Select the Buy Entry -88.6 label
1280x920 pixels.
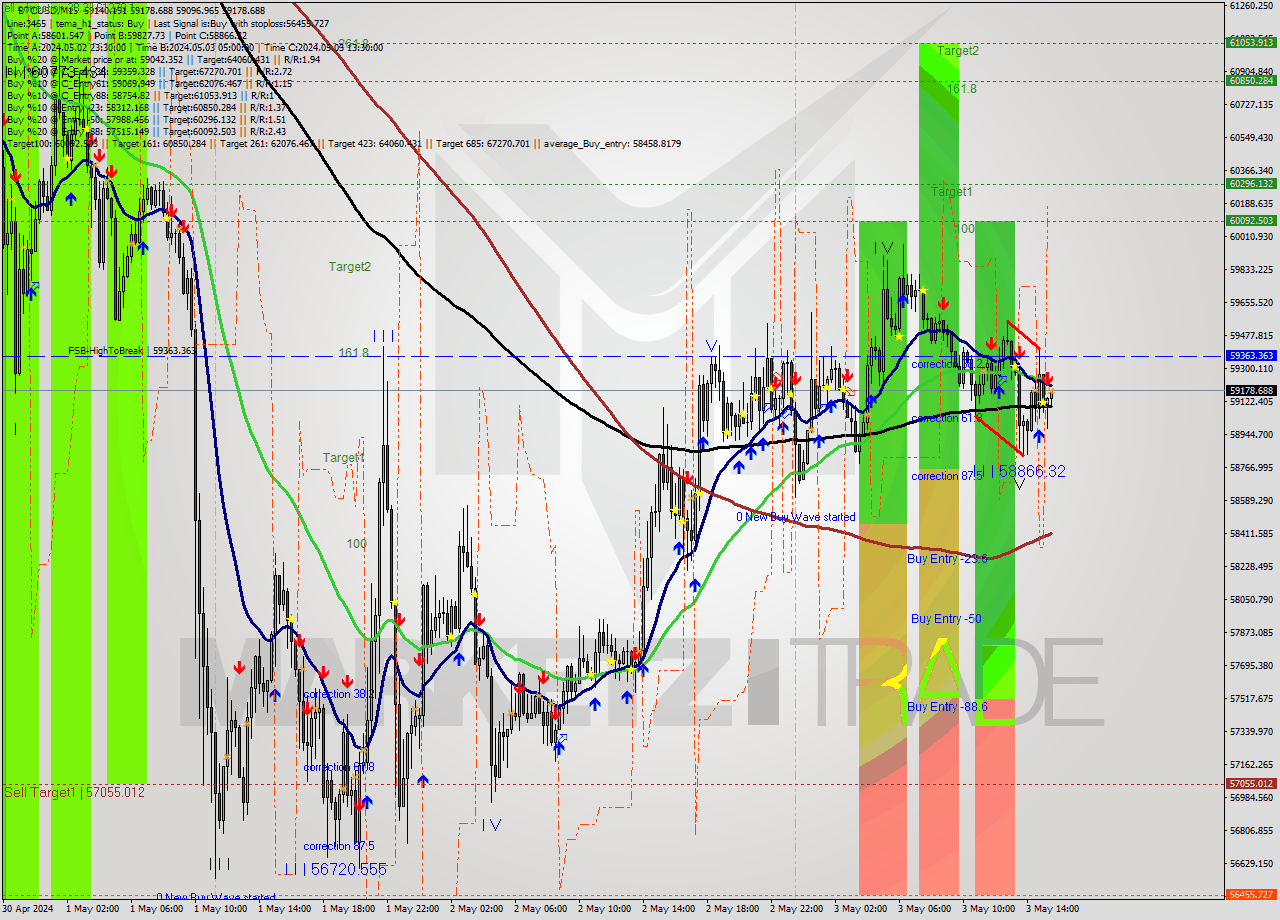point(947,707)
